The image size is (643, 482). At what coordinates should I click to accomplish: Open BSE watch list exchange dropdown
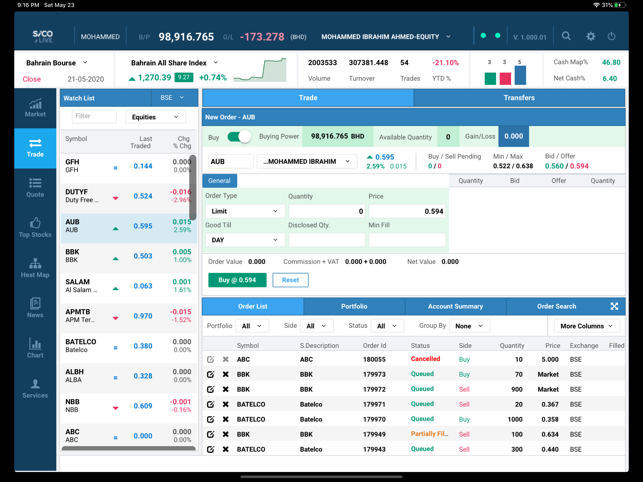[x=172, y=98]
